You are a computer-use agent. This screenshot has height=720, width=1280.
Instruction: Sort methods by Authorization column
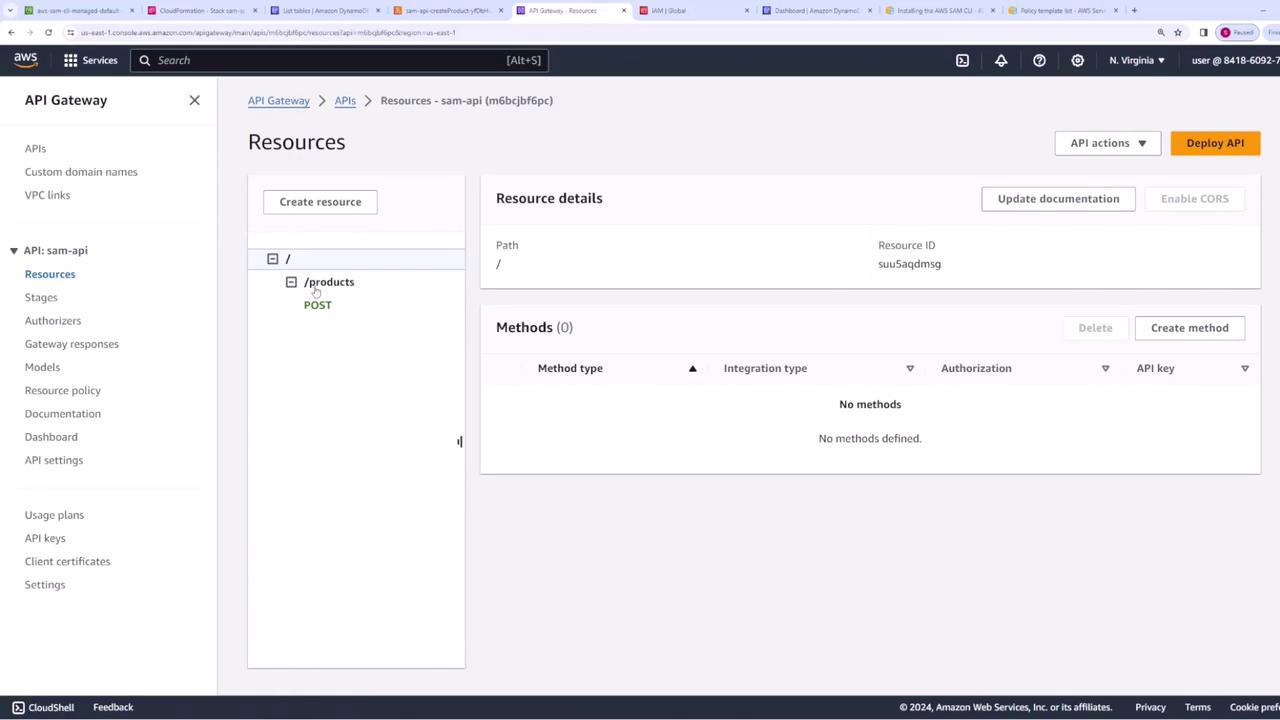click(x=1105, y=368)
